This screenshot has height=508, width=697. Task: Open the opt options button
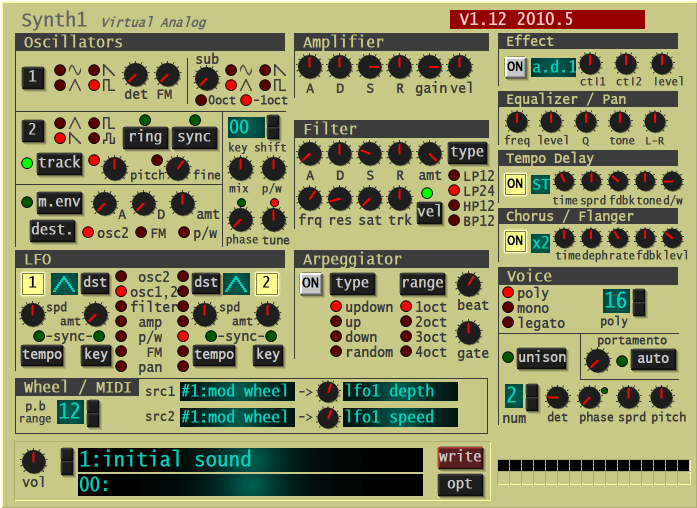460,484
